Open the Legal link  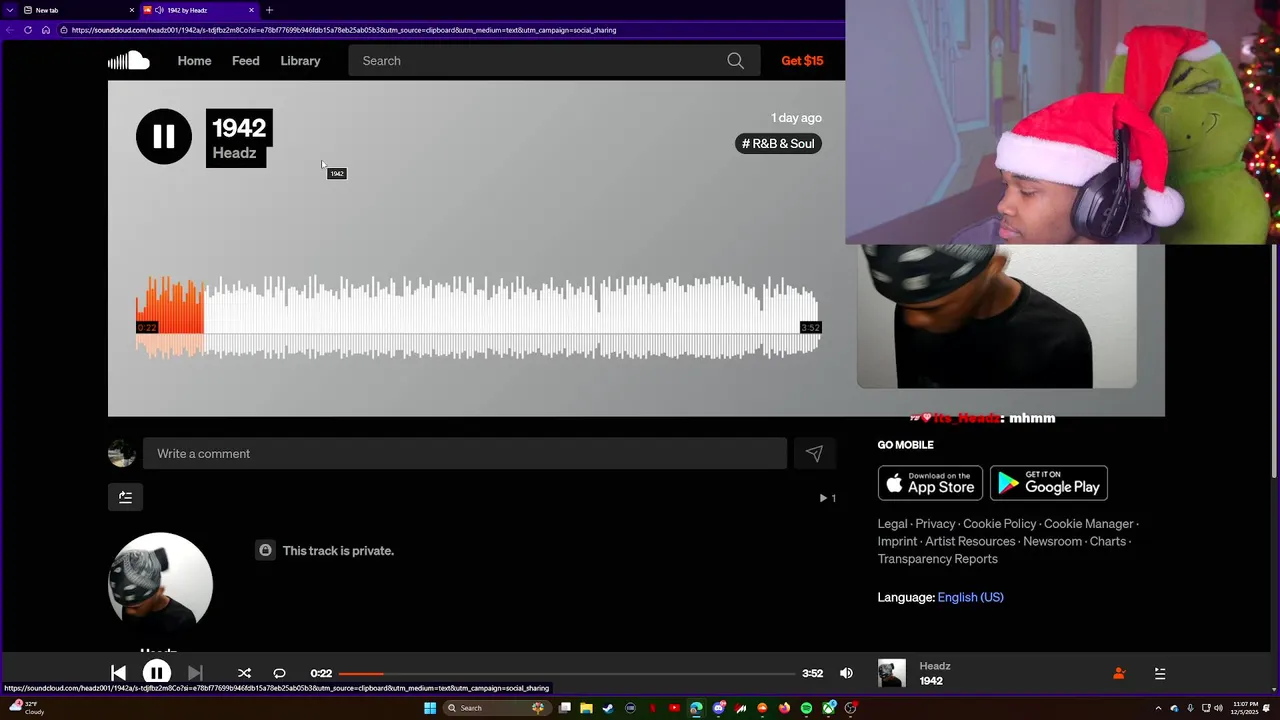[893, 524]
